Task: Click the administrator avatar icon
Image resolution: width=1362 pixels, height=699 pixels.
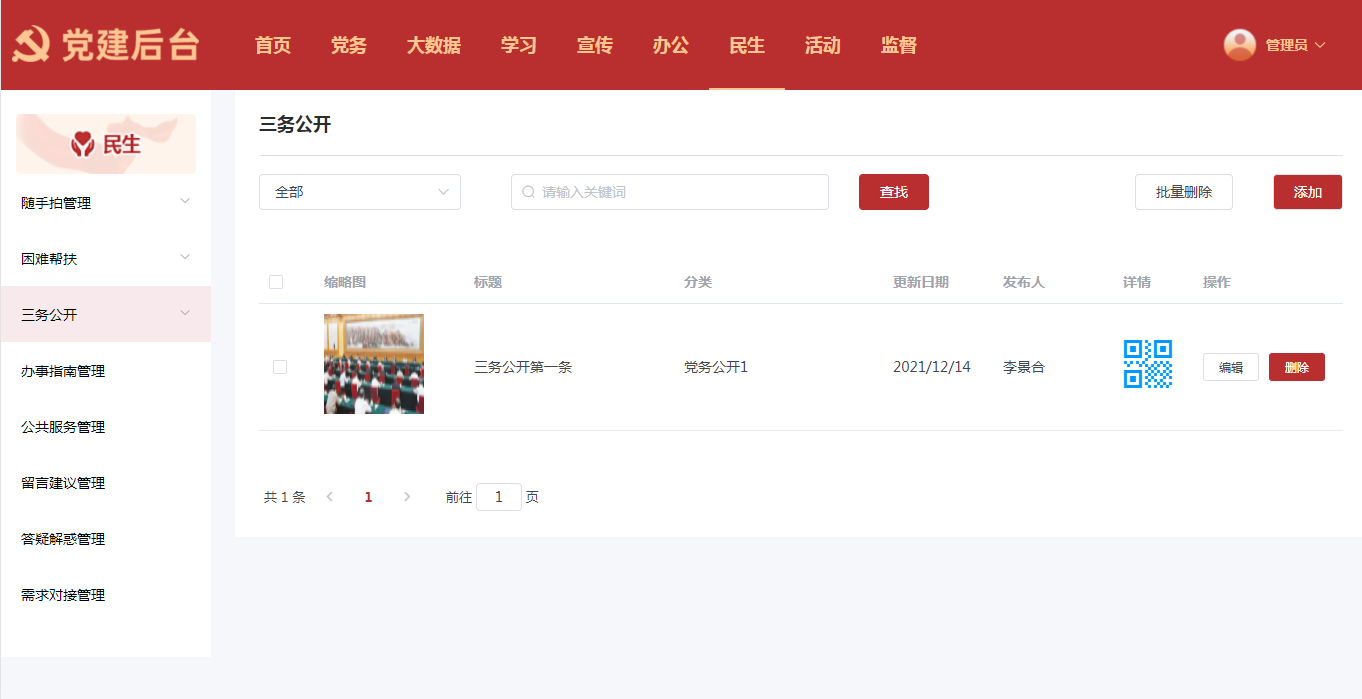Action: 1239,45
